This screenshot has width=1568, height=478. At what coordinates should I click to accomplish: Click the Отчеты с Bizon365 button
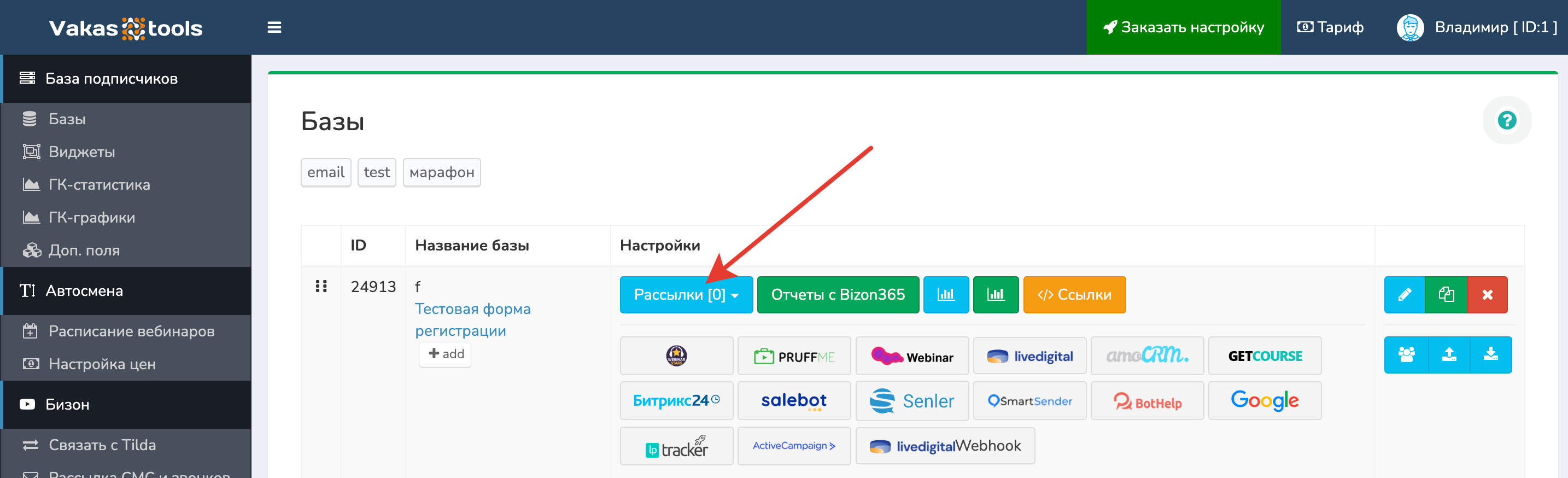tap(838, 295)
